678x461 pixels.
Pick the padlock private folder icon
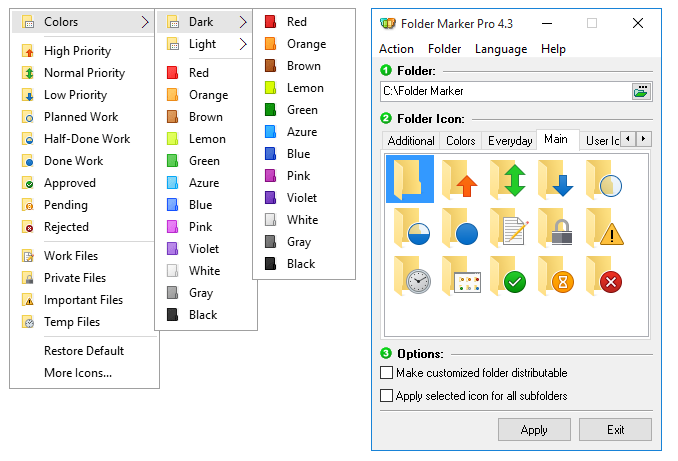point(557,228)
